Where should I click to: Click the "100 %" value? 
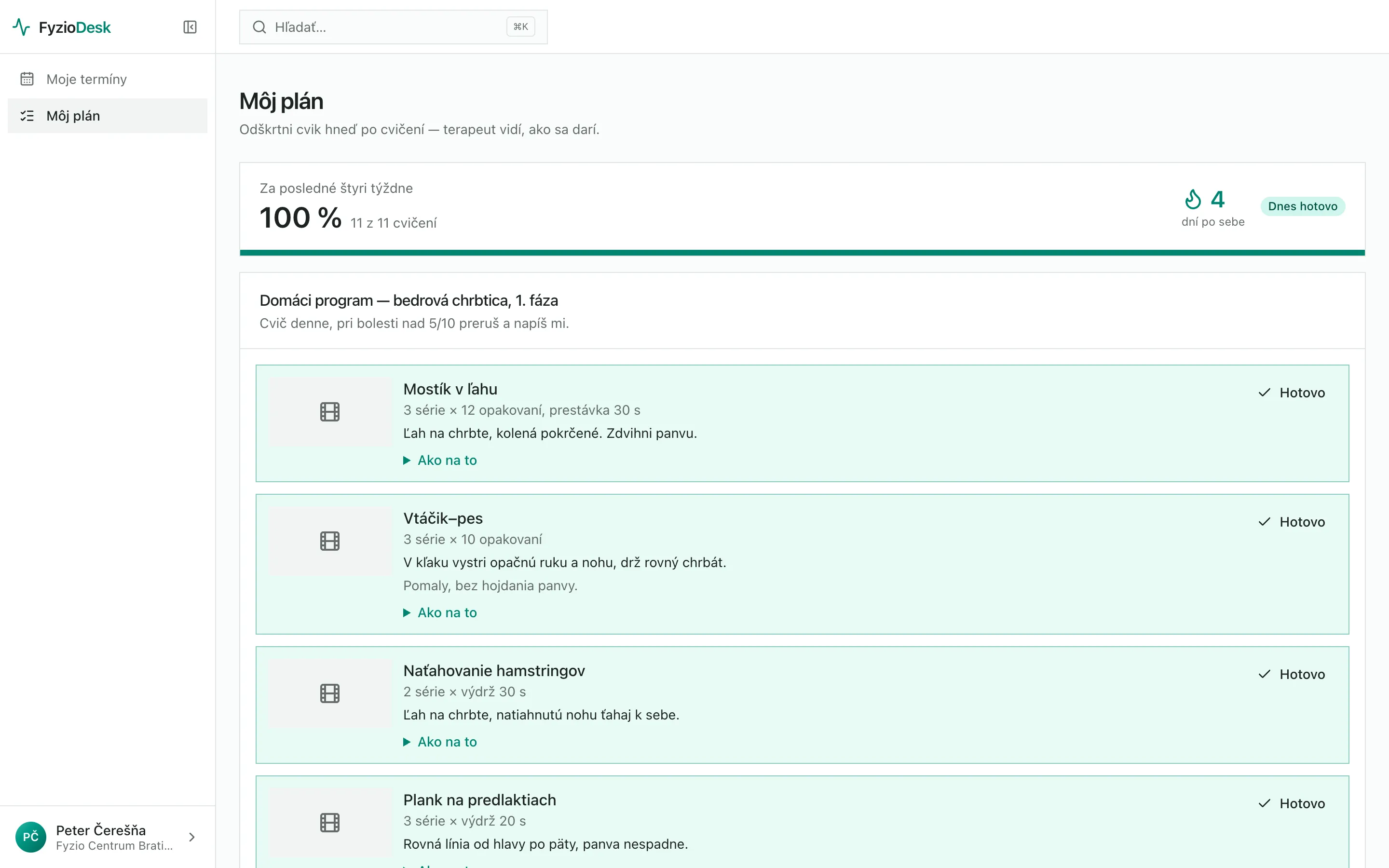pyautogui.click(x=300, y=218)
